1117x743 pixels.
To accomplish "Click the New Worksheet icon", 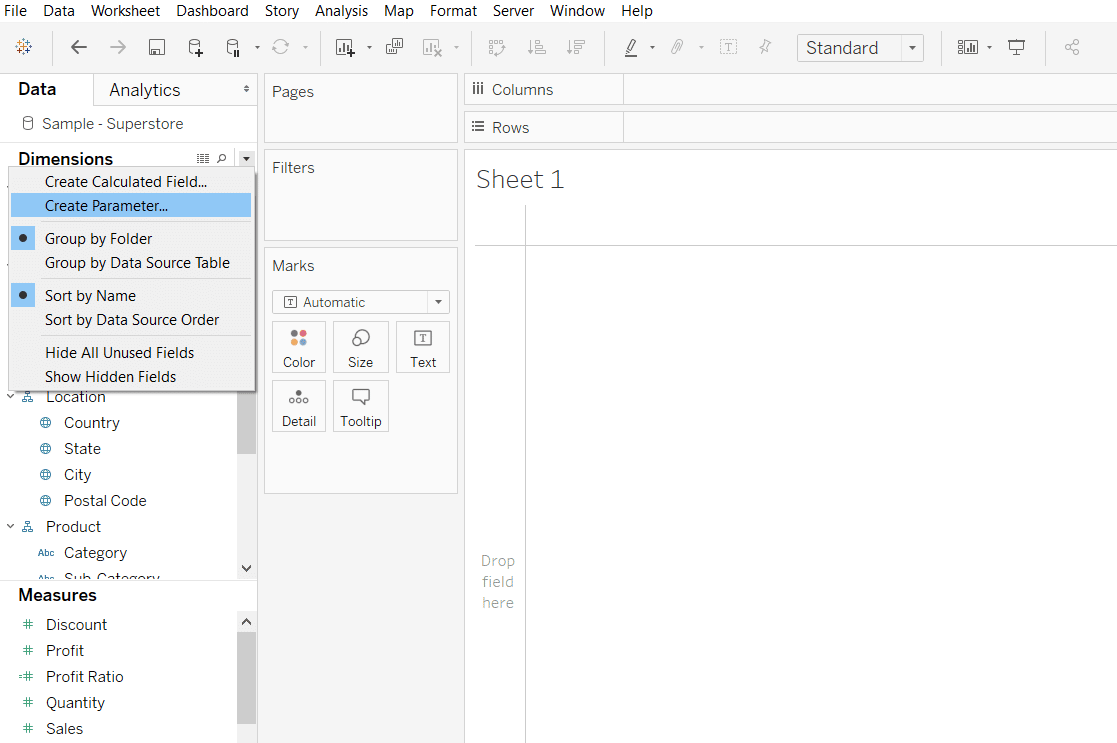I will (345, 47).
